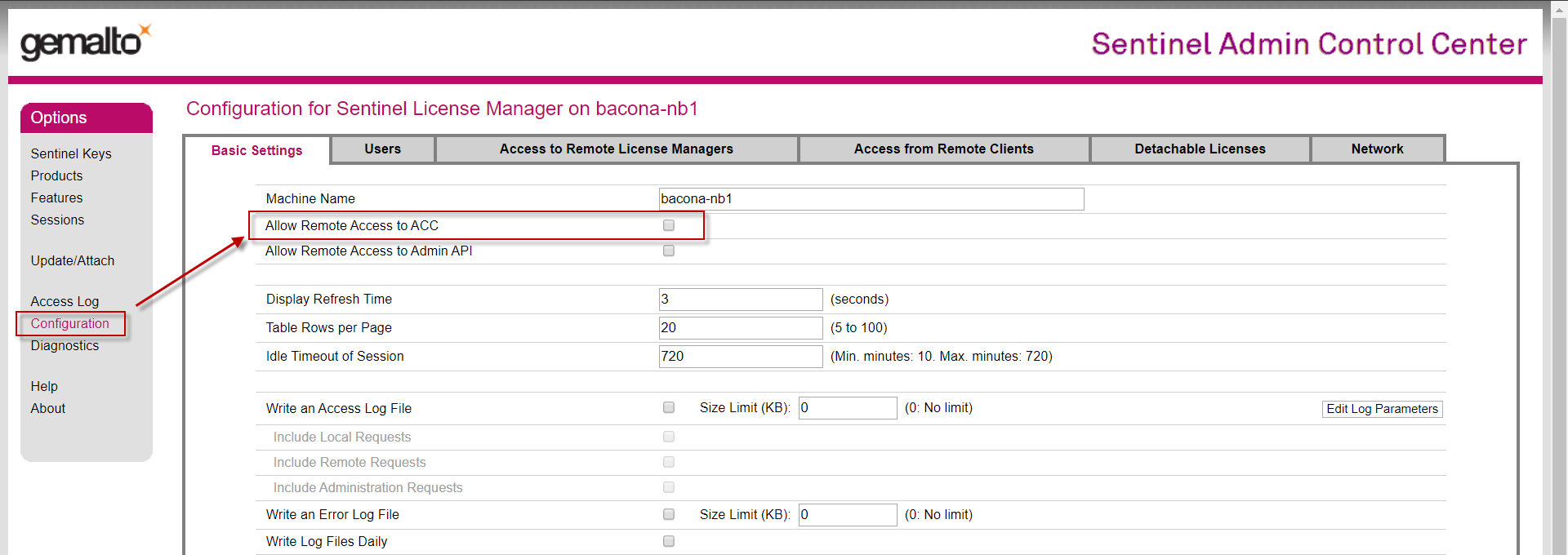Click Display Refresh Time field
The width and height of the screenshot is (1568, 555).
point(741,300)
